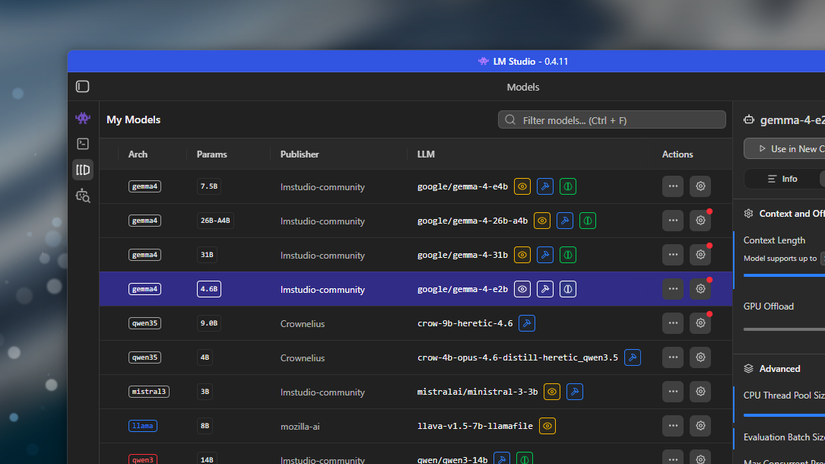This screenshot has height=464, width=825.
Task: Open settings gear for mistralai/ministral-3-3b
Action: point(700,391)
